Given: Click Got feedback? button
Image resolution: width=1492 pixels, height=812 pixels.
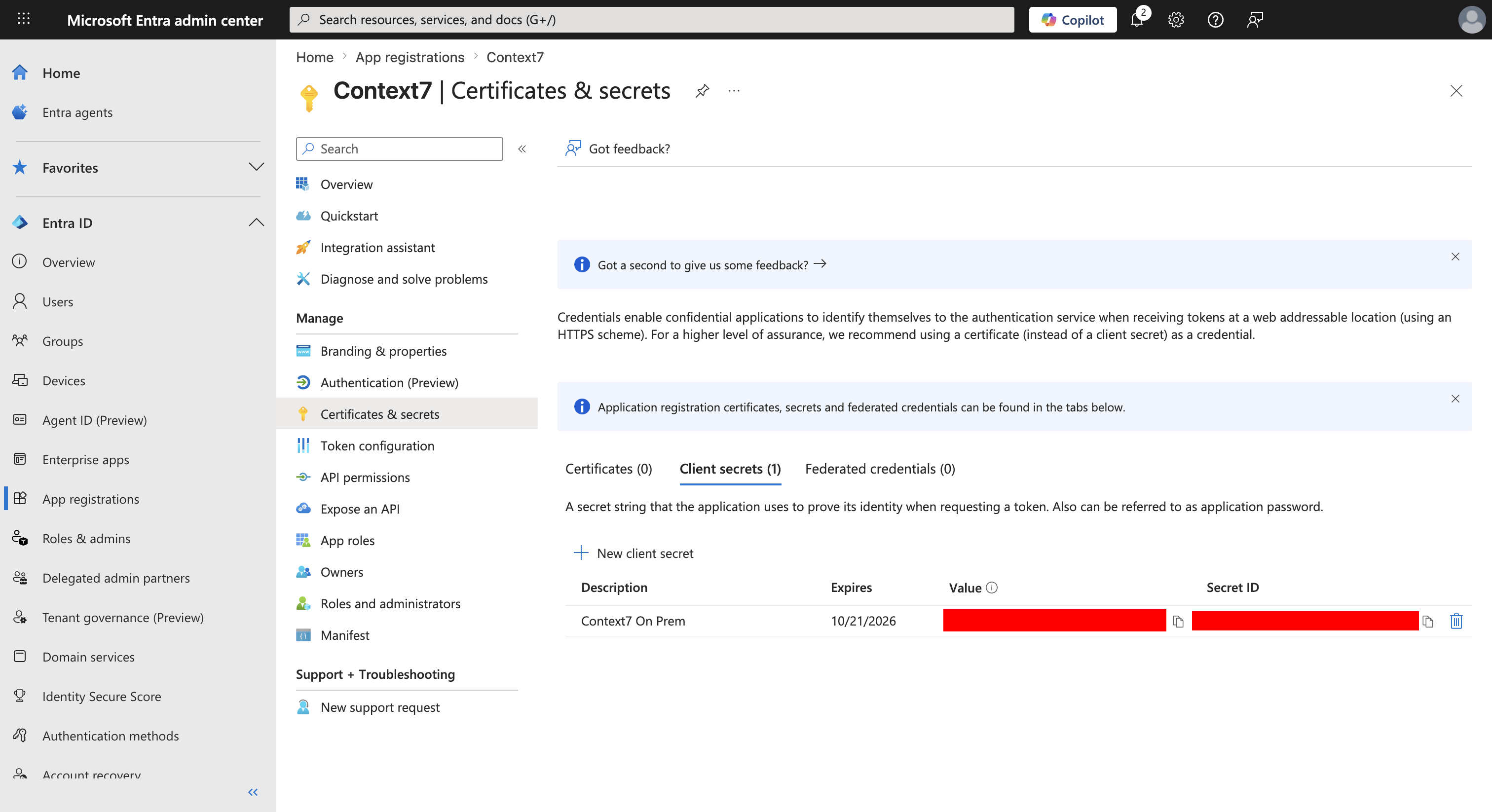Looking at the screenshot, I should pos(617,149).
